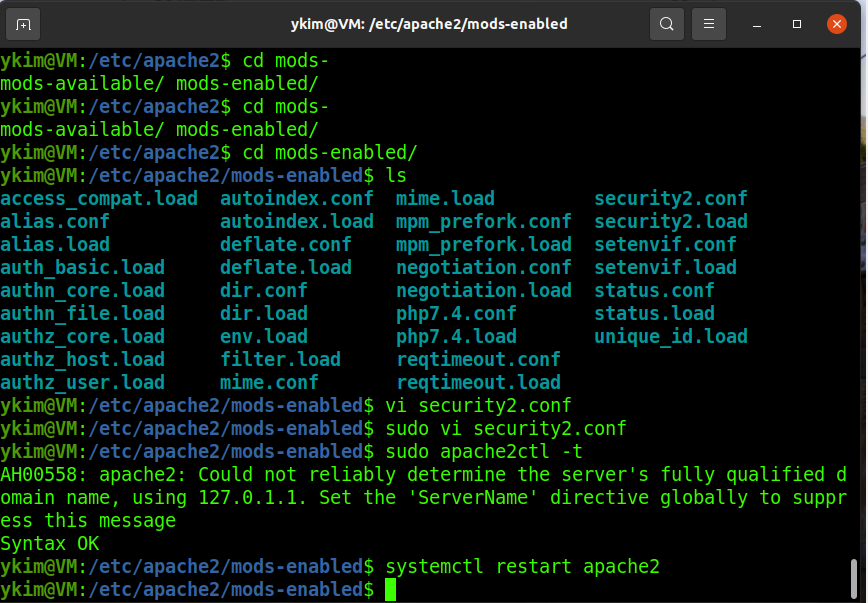The height and width of the screenshot is (603, 868).
Task: Click security2.load file name
Action: click(671, 221)
